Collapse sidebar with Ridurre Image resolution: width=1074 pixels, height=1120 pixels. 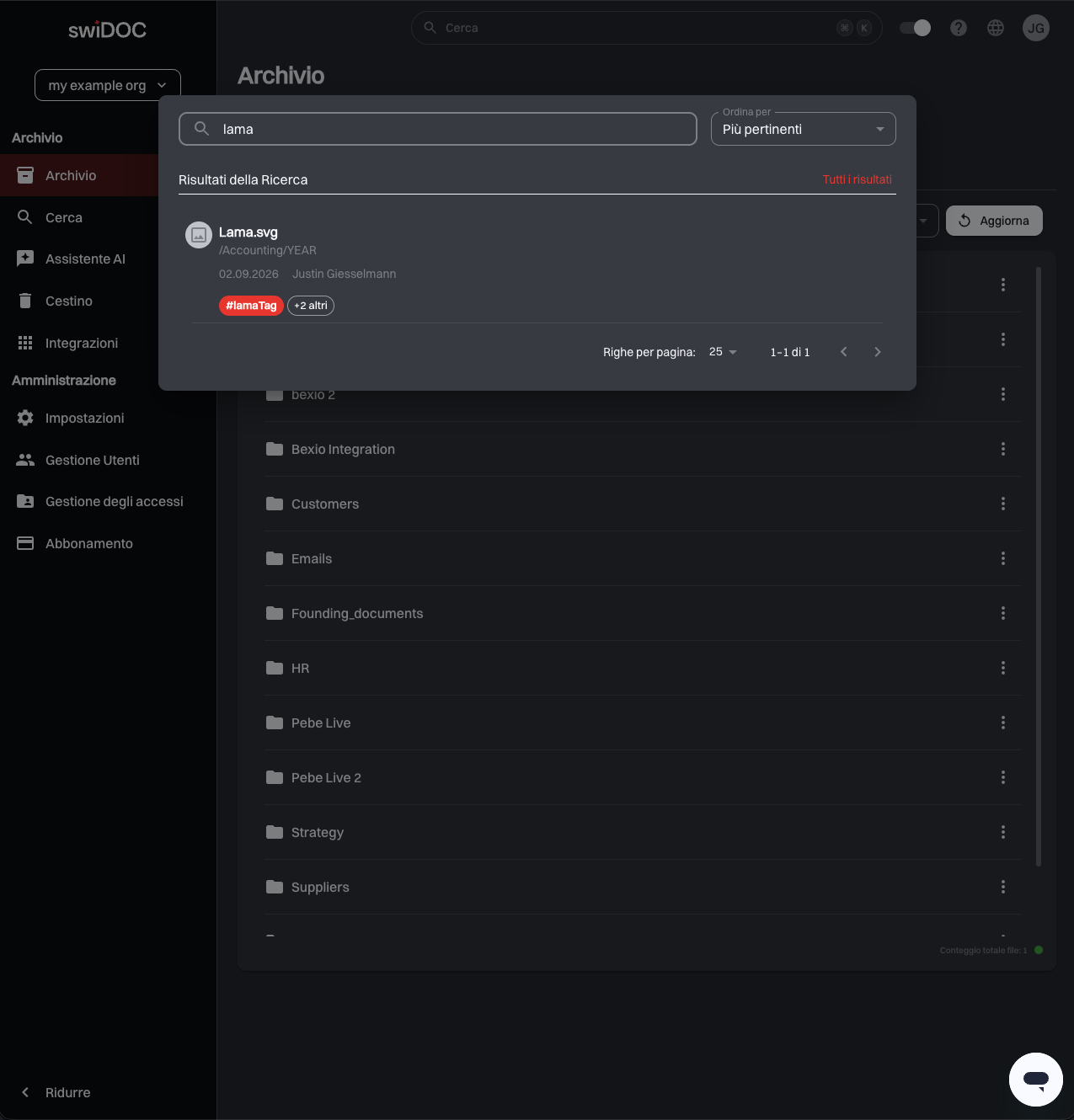pos(56,1092)
